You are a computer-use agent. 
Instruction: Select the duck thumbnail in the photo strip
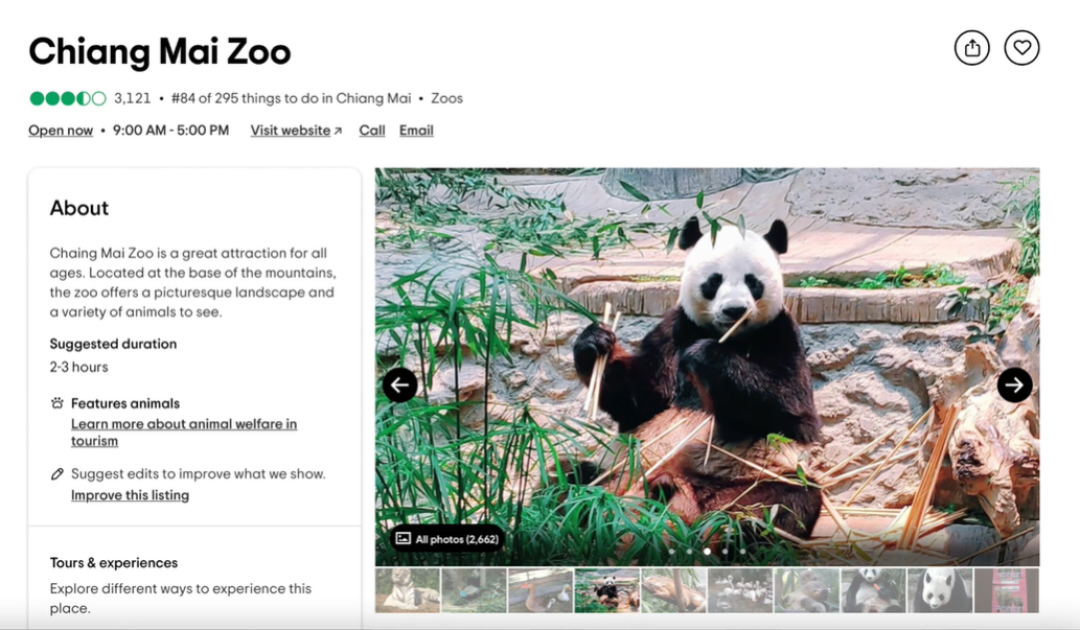(x=540, y=590)
